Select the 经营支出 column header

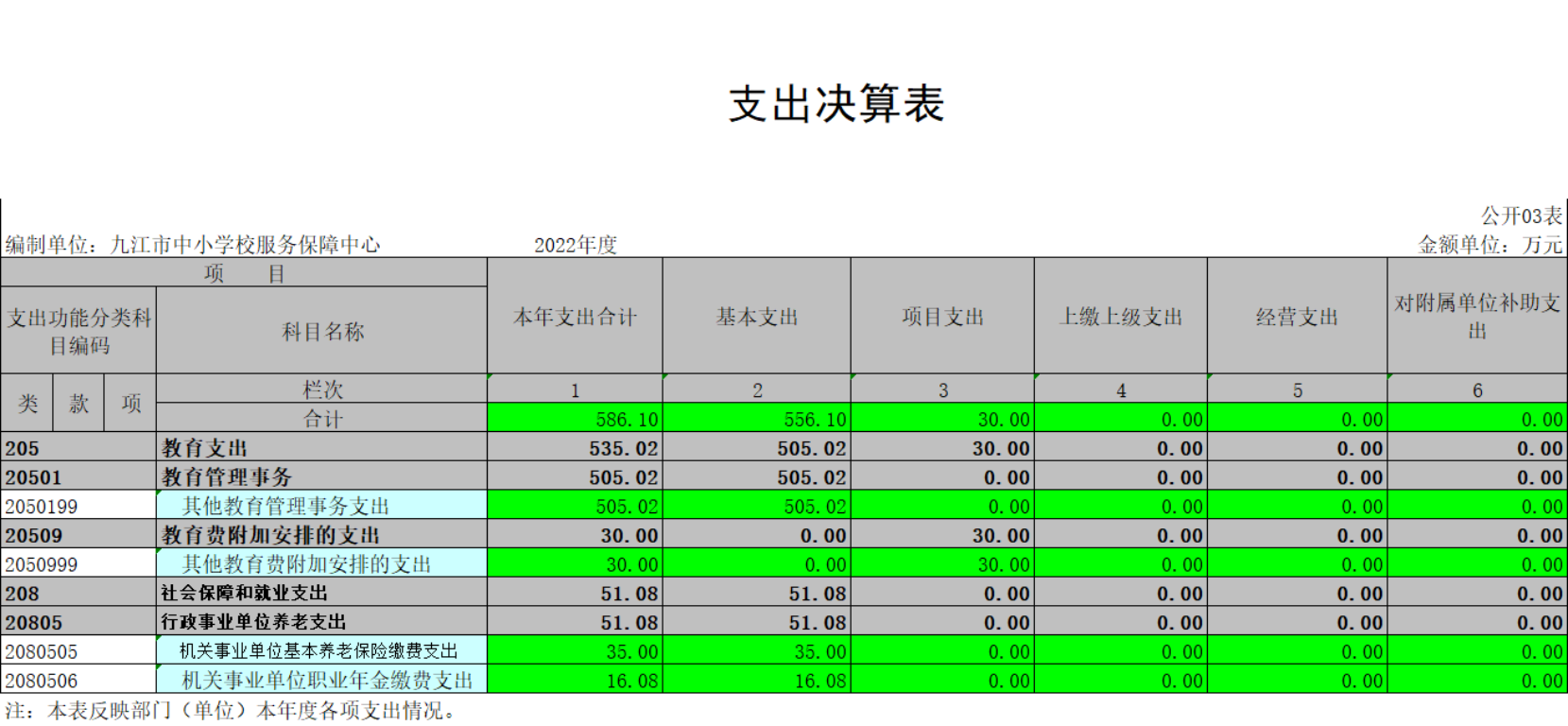[x=1297, y=317]
